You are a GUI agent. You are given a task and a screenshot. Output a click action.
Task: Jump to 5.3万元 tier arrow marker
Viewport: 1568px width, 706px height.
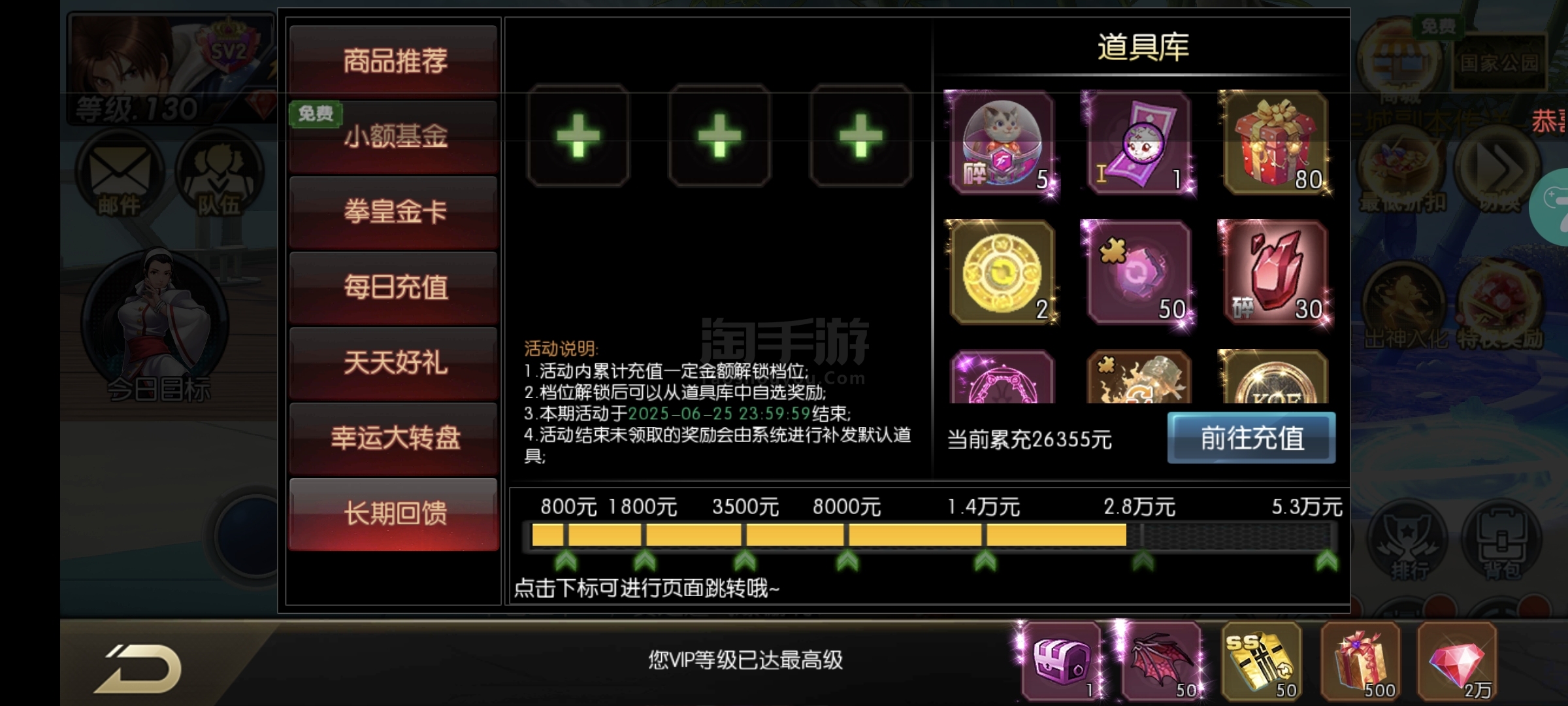click(1326, 561)
